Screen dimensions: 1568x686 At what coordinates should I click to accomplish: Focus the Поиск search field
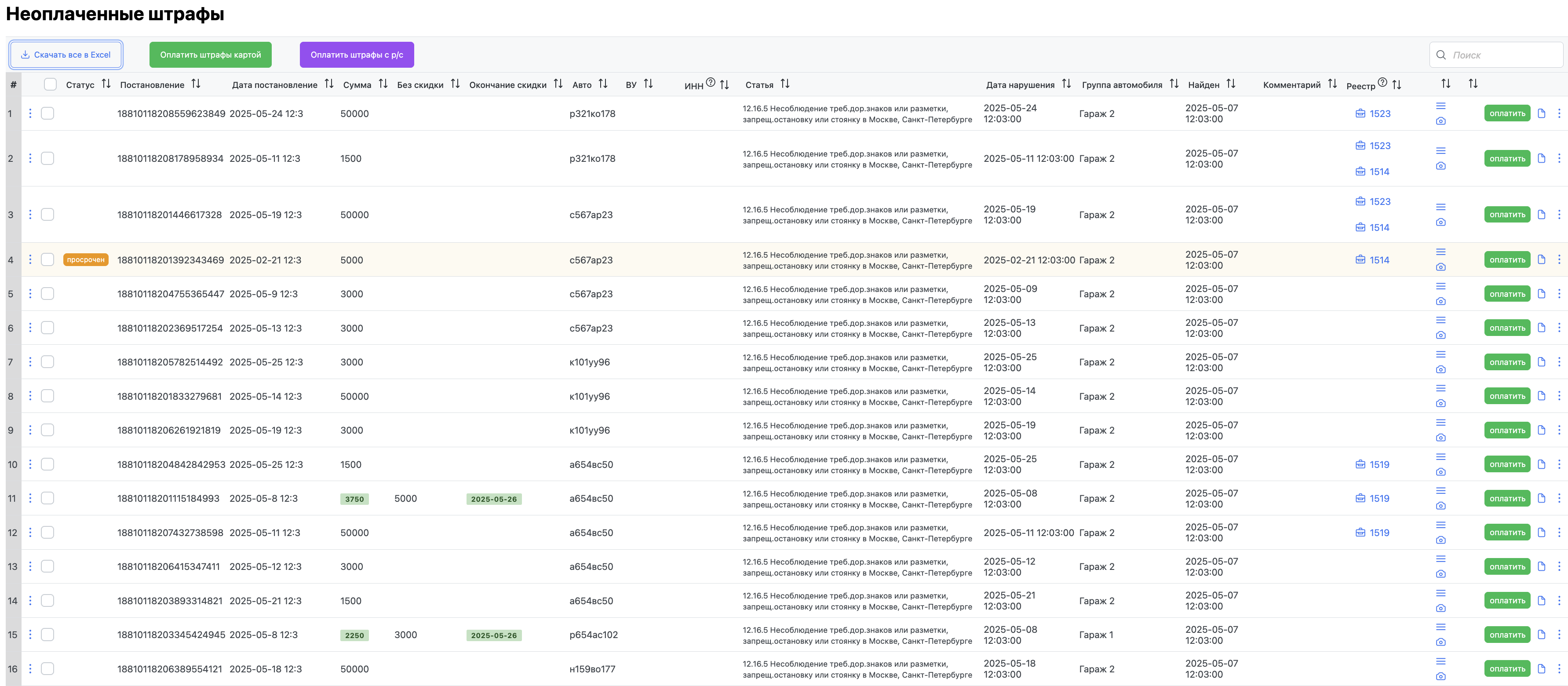[1496, 55]
